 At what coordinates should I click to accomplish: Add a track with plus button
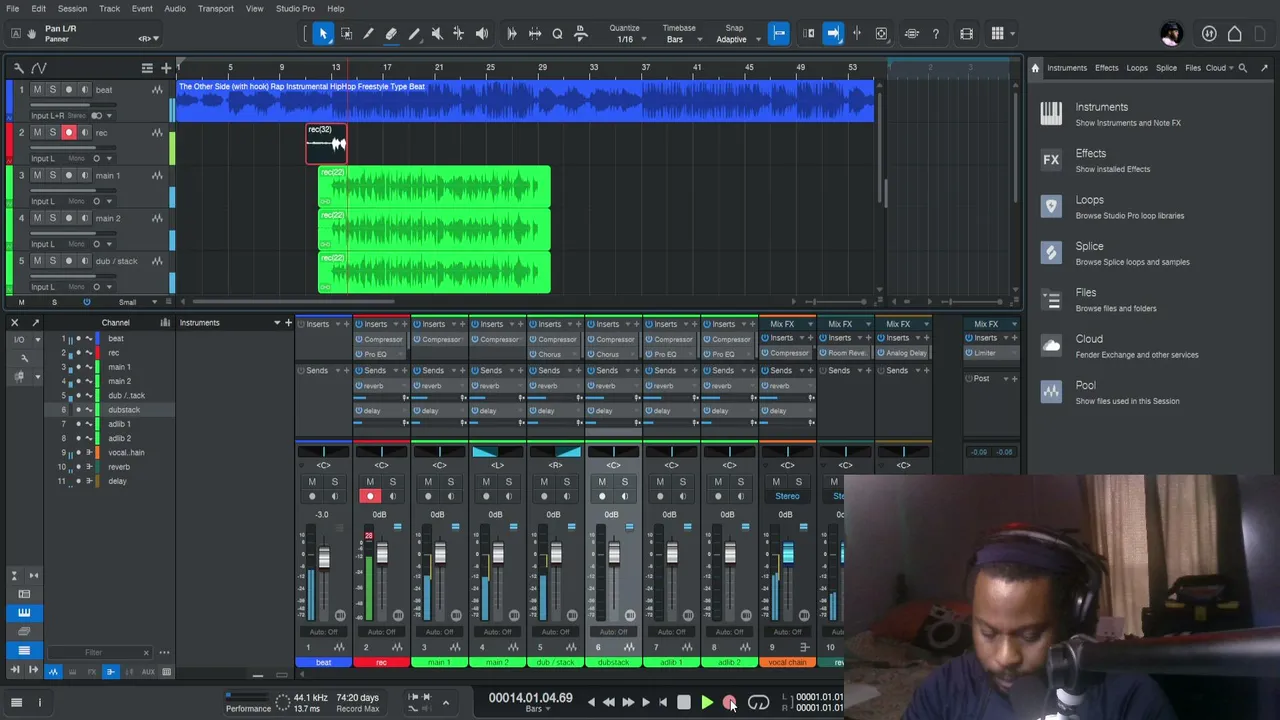pos(166,68)
